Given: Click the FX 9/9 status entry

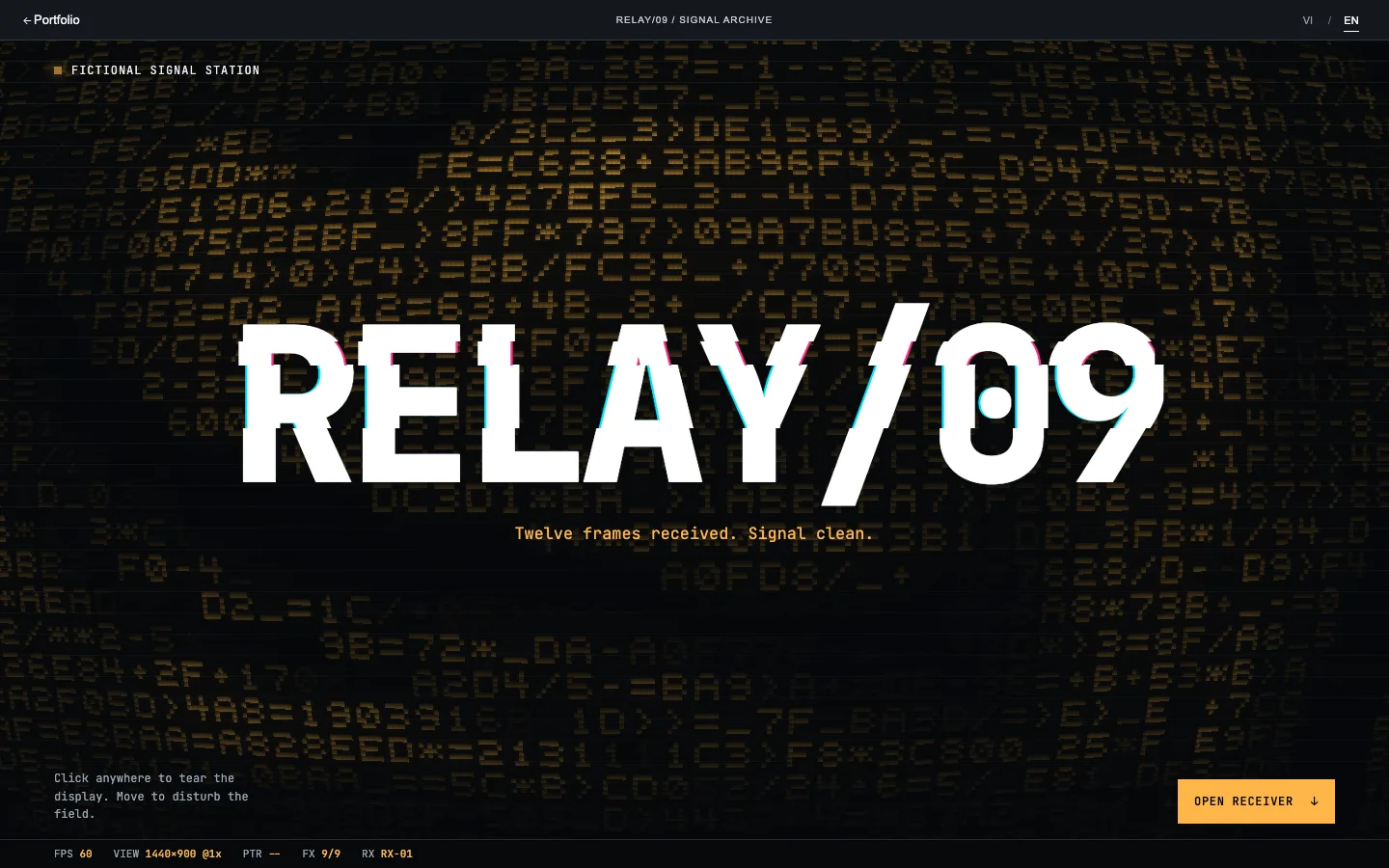Looking at the screenshot, I should click(321, 854).
